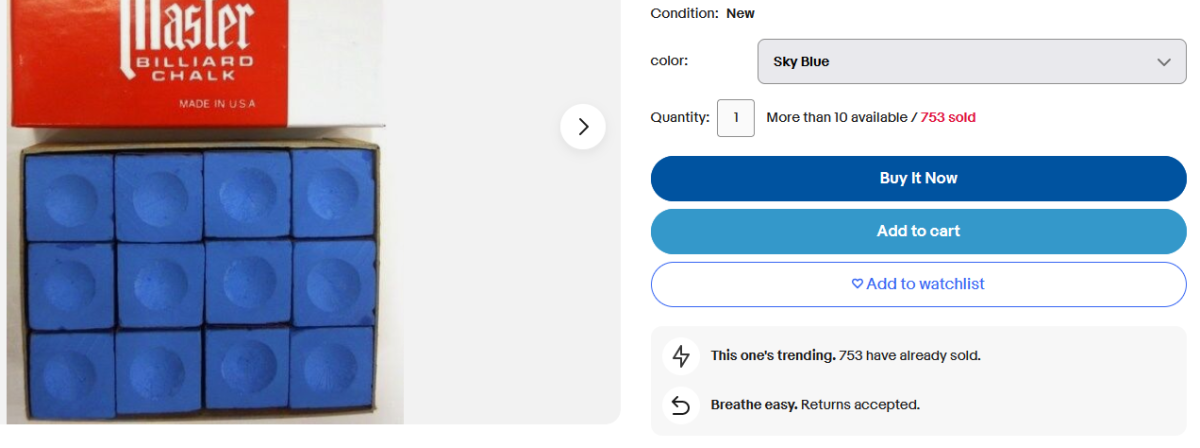
Task: Click the Condition: New label
Action: tap(702, 13)
